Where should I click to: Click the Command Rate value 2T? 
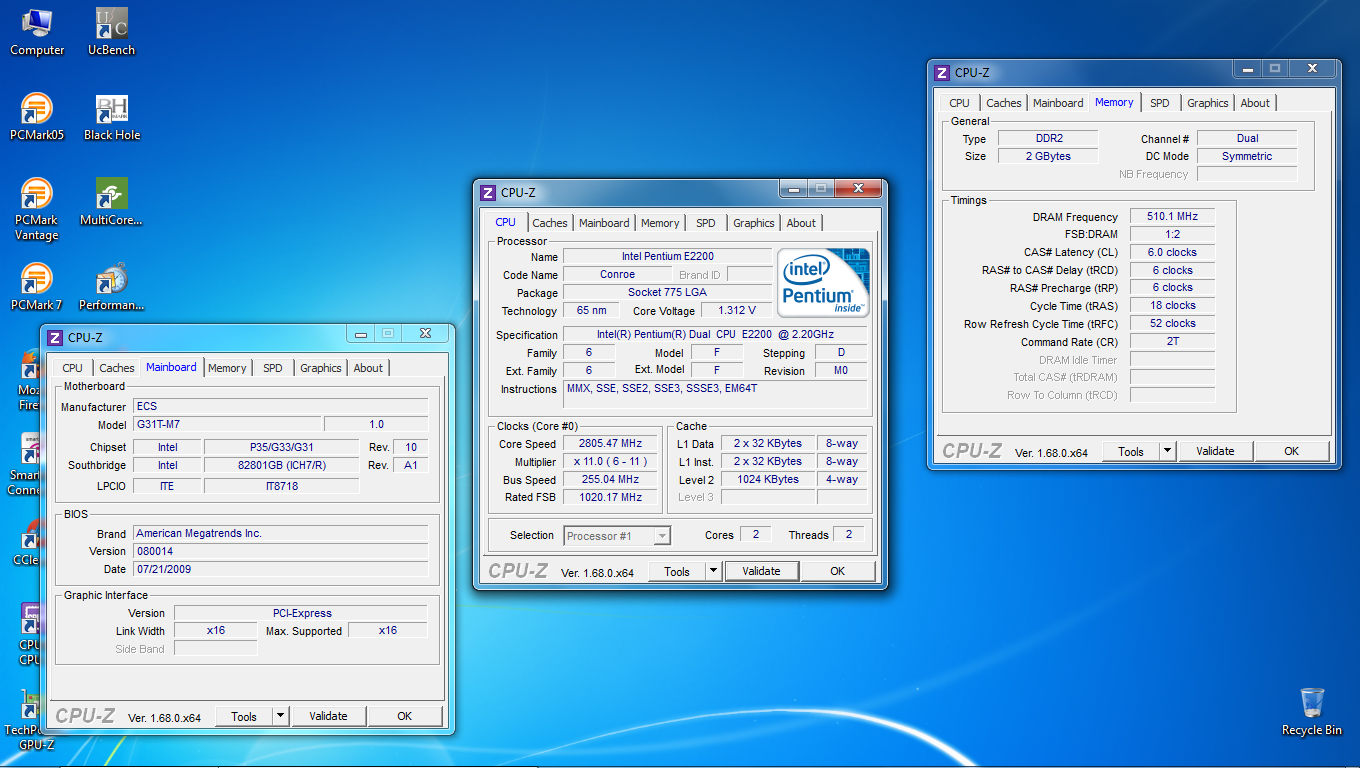tap(1172, 342)
